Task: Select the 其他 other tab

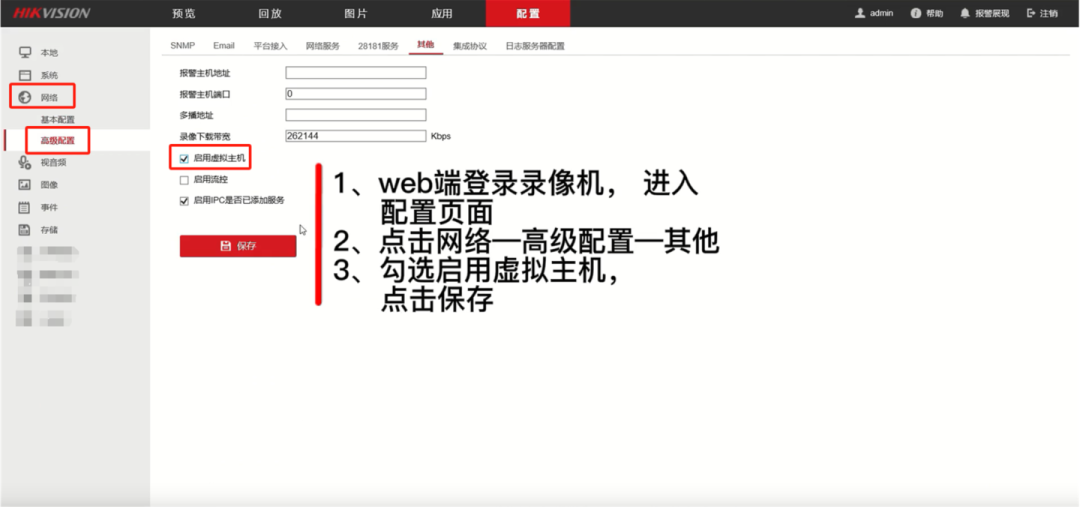Action: click(426, 45)
